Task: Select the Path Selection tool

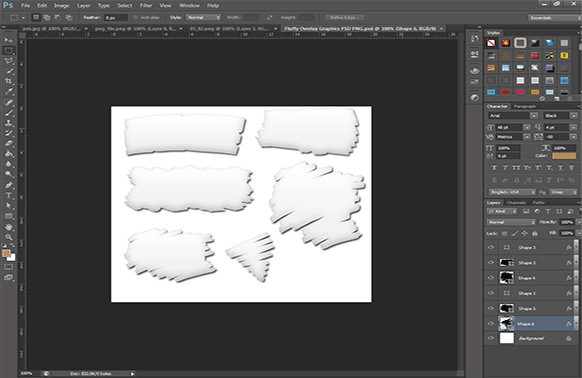Action: tap(9, 206)
